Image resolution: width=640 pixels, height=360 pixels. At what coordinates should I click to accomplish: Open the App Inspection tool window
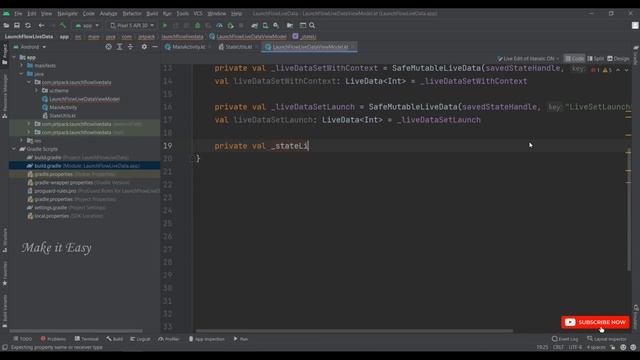tap(207, 339)
